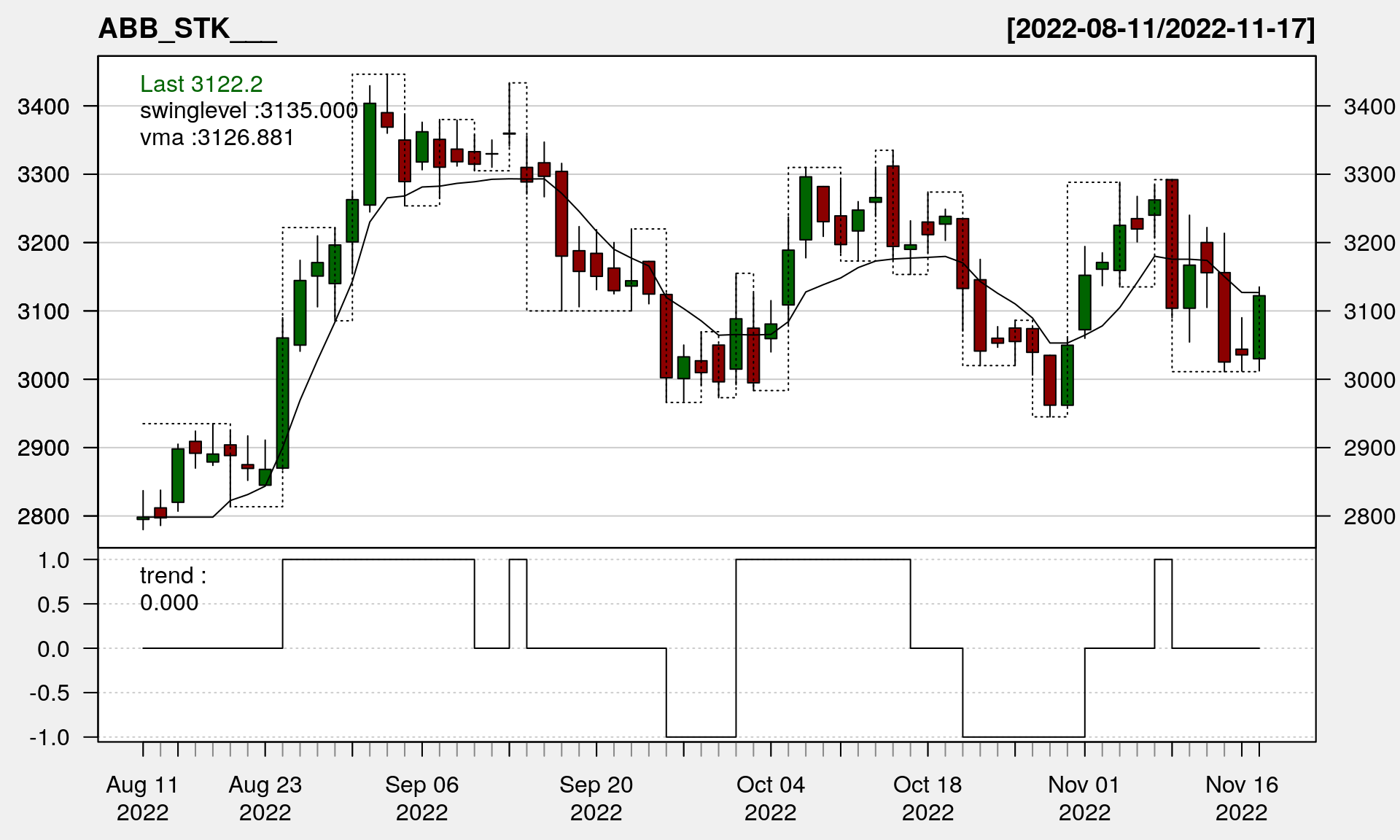Click the tallest green candle near 3400
The height and width of the screenshot is (840, 1400).
tap(370, 154)
